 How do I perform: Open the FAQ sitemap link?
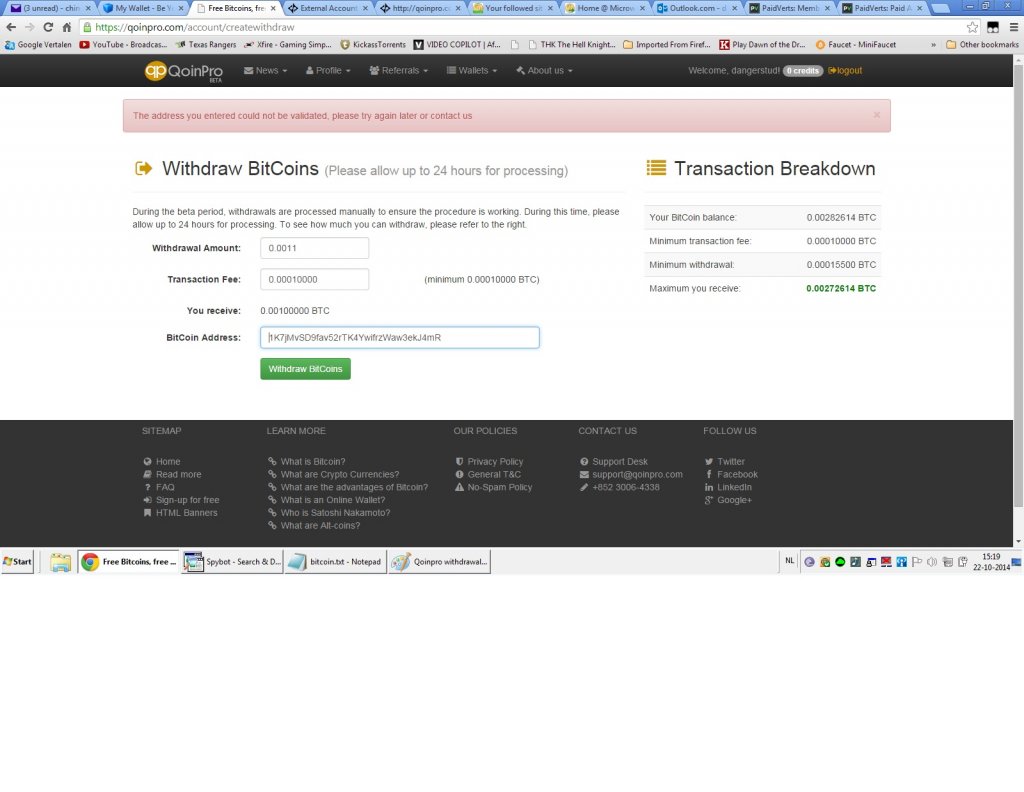[165, 487]
